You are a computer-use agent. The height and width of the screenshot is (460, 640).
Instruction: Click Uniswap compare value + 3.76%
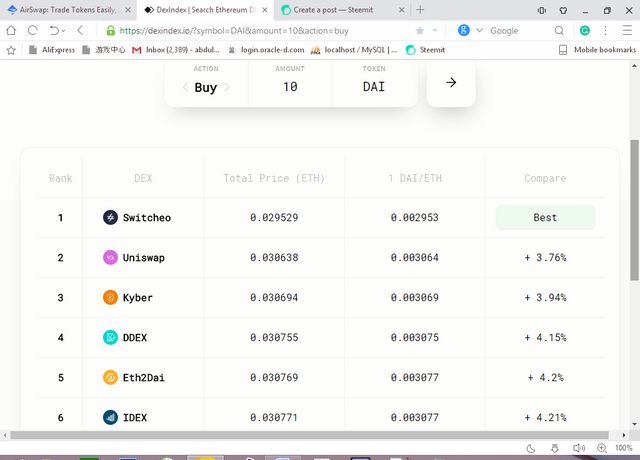[546, 258]
